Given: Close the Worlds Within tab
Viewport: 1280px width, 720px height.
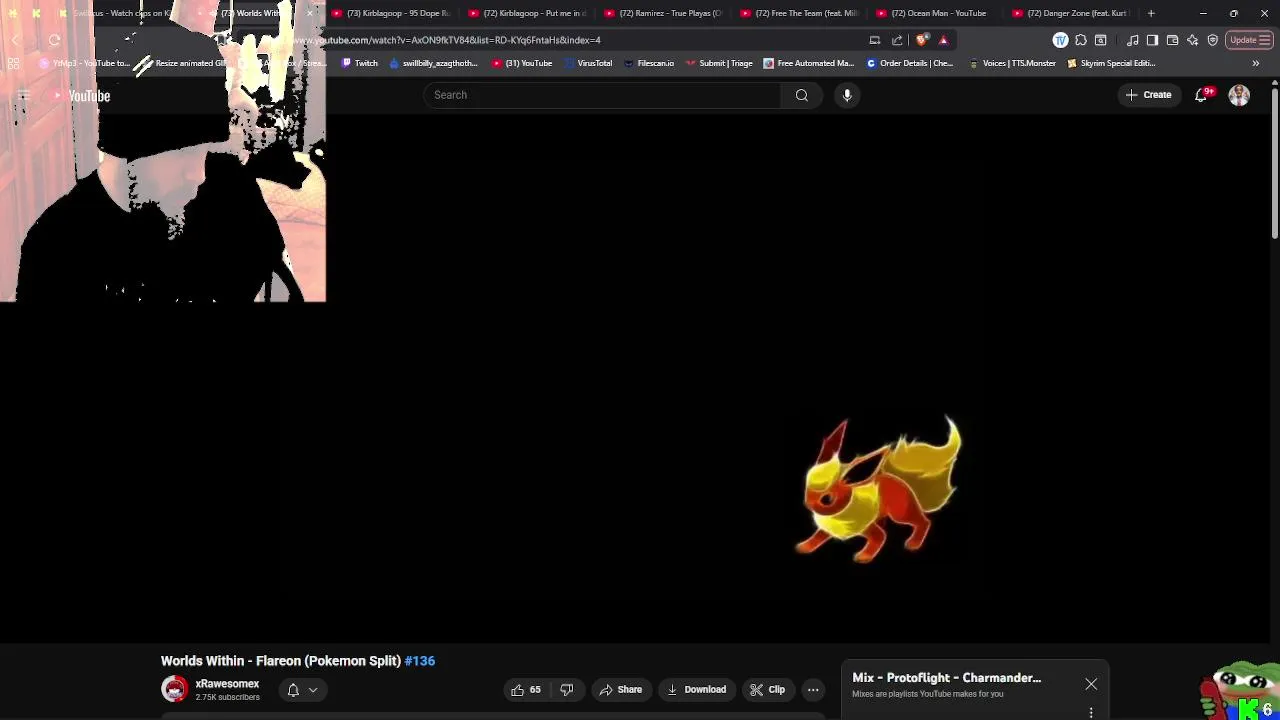Looking at the screenshot, I should (x=310, y=13).
